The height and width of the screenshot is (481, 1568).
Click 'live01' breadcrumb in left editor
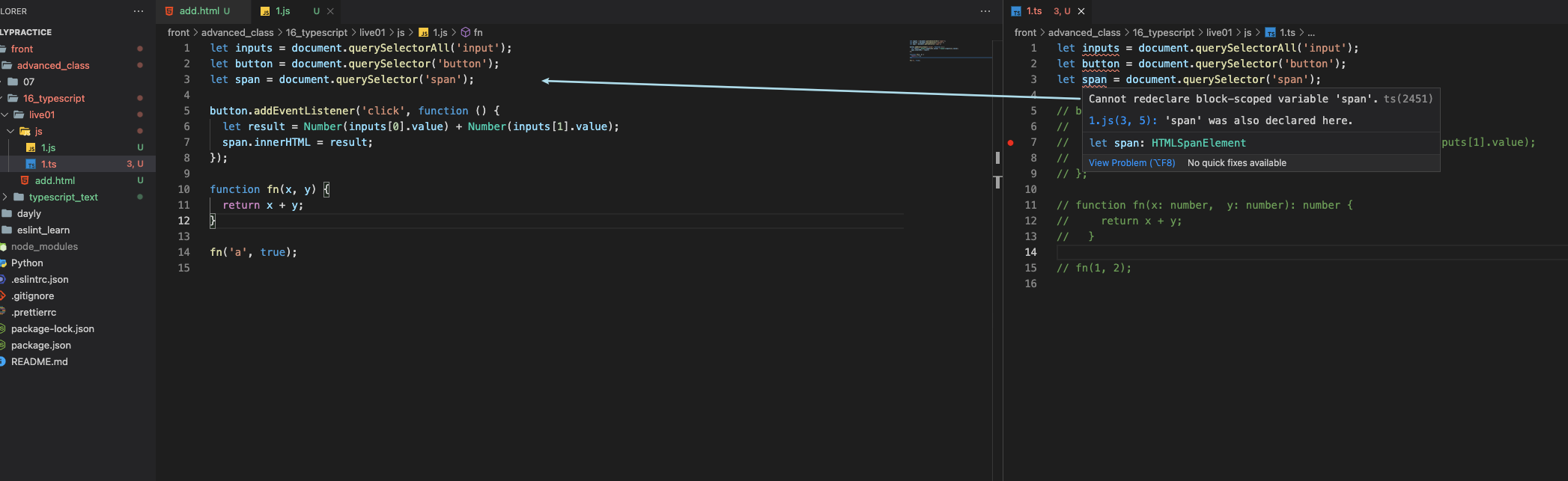[372, 32]
